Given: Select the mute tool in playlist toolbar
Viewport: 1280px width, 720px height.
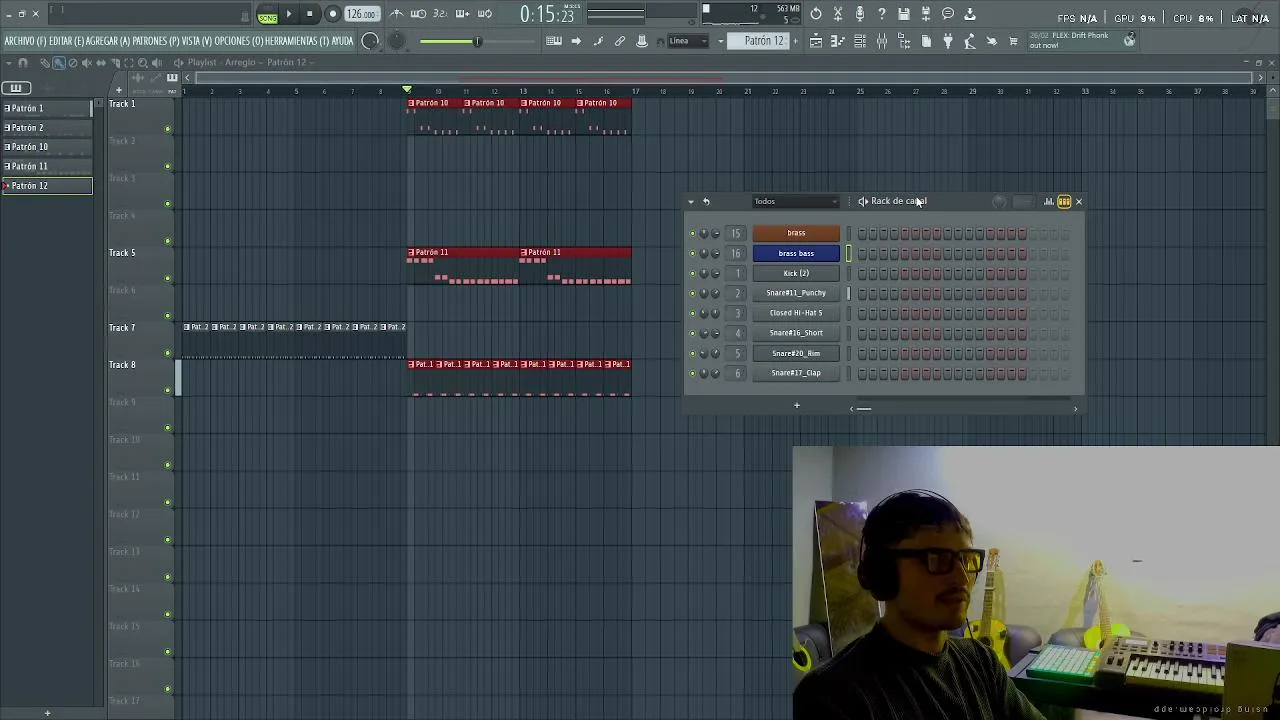Looking at the screenshot, I should pos(87,63).
